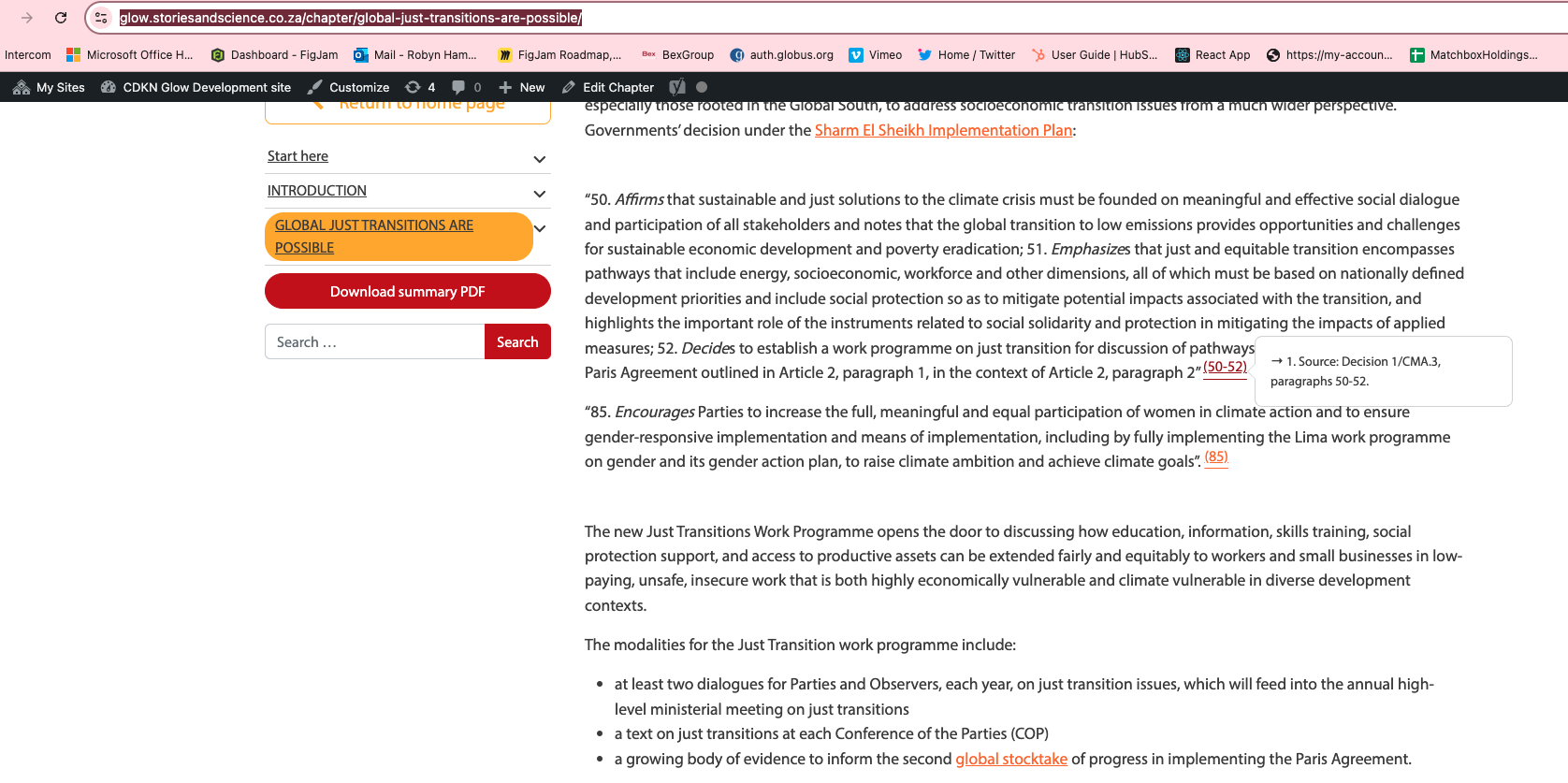Open the My Sites admin menu

50,87
